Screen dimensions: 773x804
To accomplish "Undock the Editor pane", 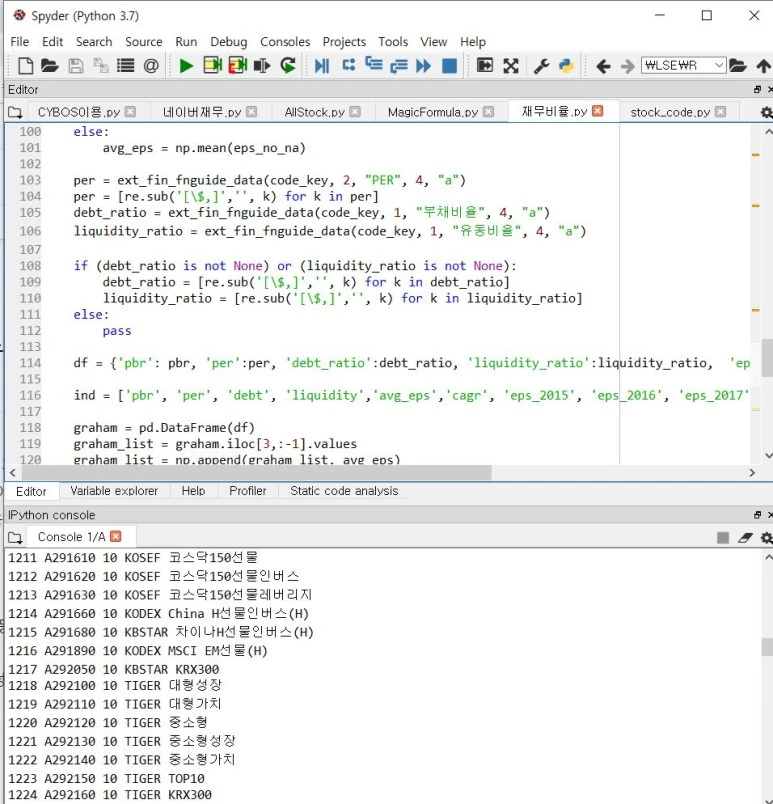I will pos(757,90).
